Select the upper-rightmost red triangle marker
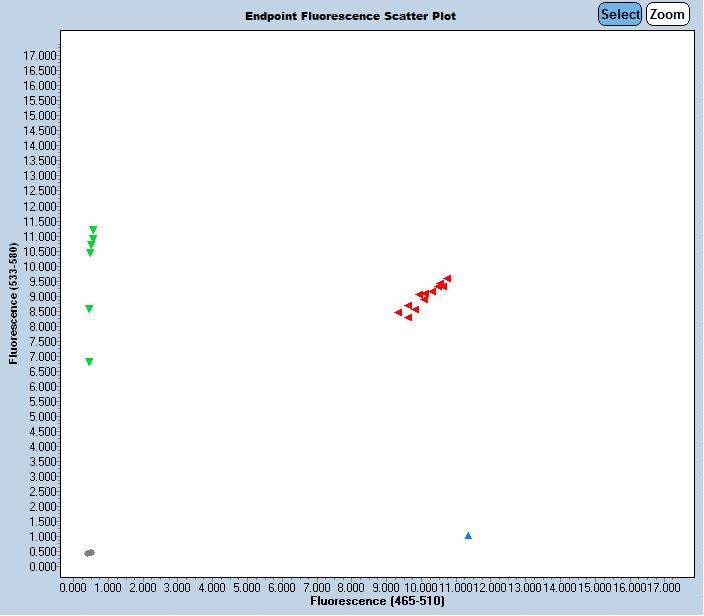The width and height of the screenshot is (704, 616). pyautogui.click(x=447, y=278)
